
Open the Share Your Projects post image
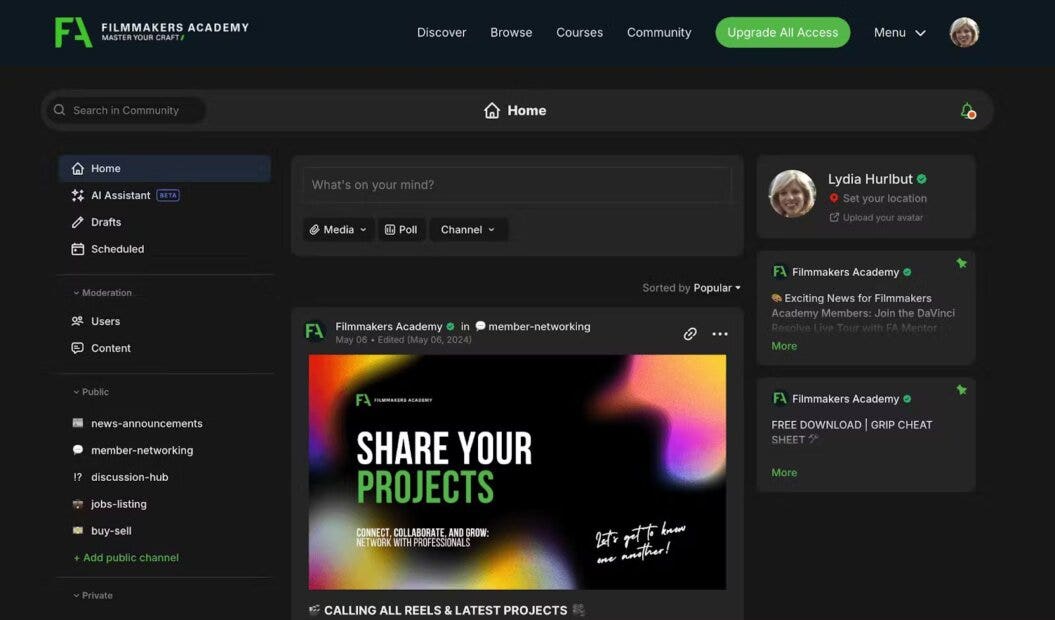(517, 473)
